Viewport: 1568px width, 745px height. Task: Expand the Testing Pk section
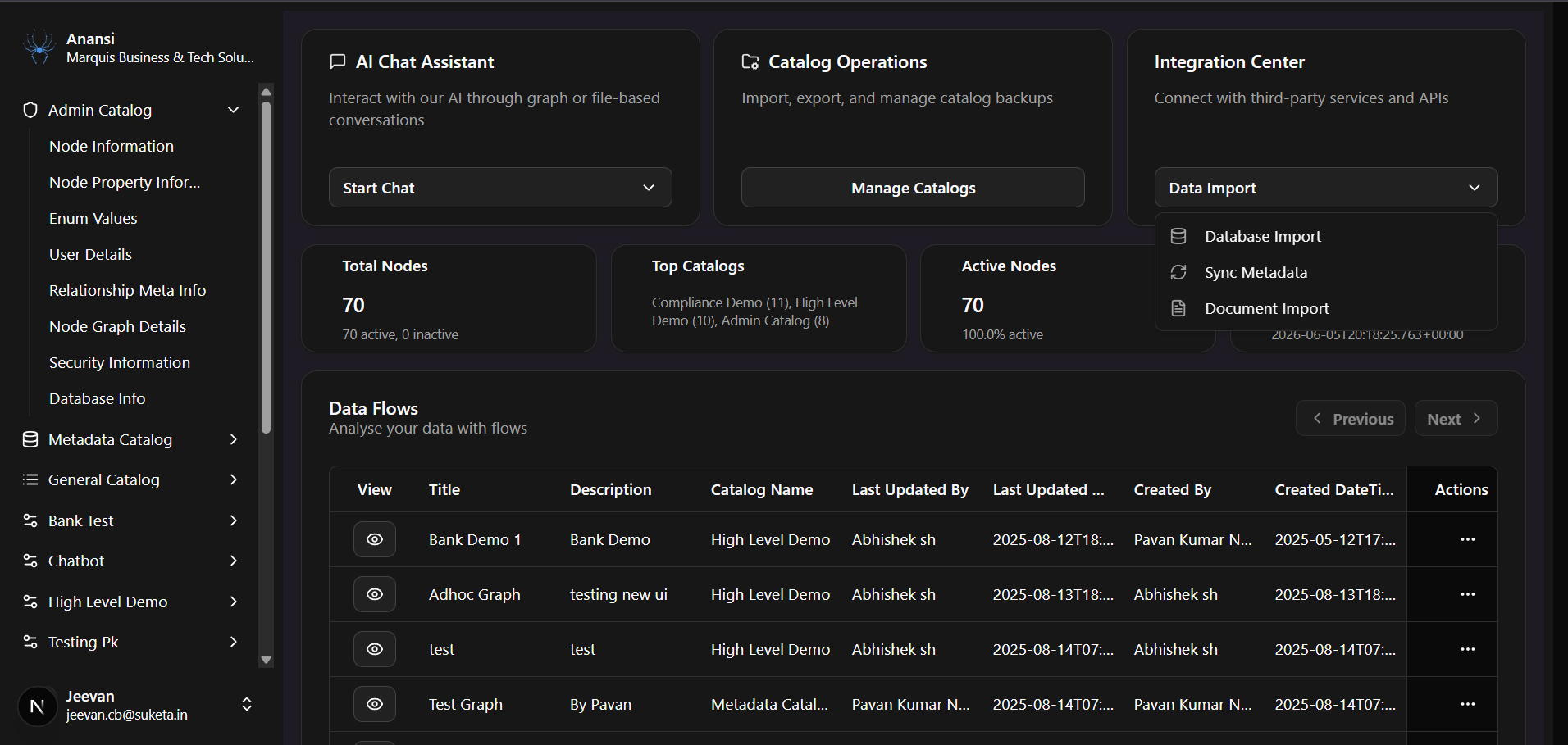coord(233,642)
